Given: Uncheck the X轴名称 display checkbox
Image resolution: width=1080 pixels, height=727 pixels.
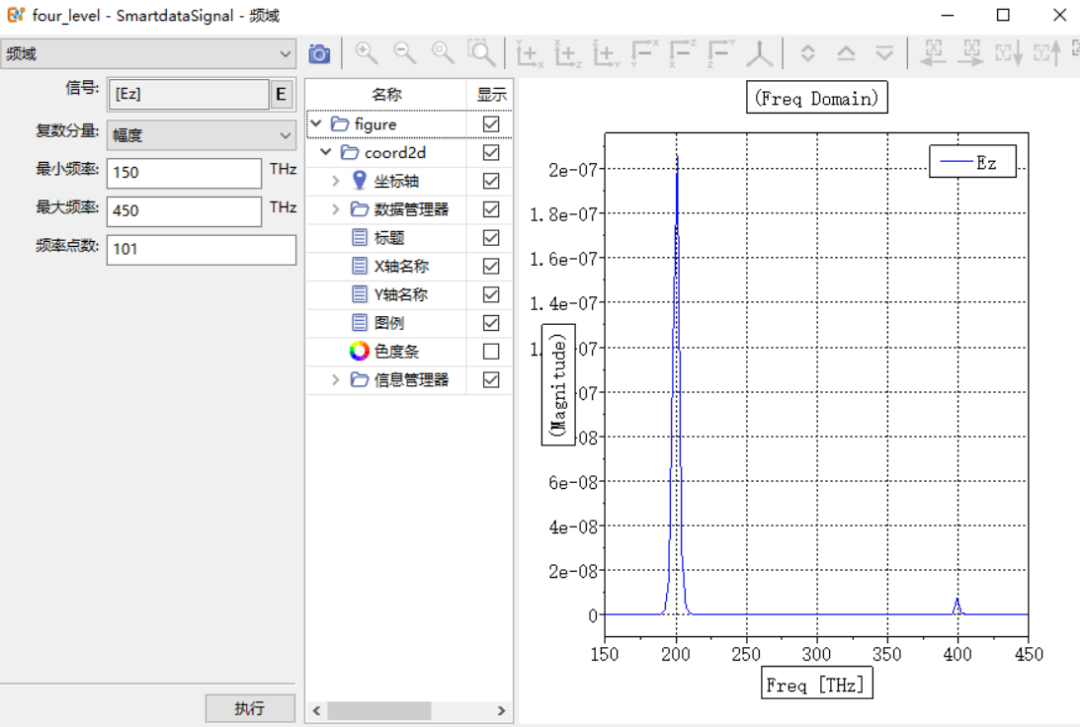Looking at the screenshot, I should coord(491,266).
